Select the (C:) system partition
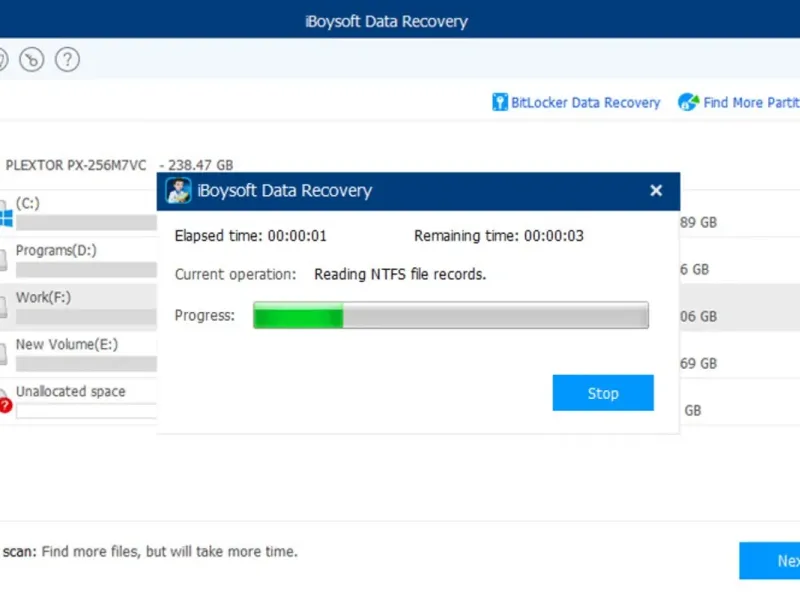The height and width of the screenshot is (600, 800). [28, 204]
